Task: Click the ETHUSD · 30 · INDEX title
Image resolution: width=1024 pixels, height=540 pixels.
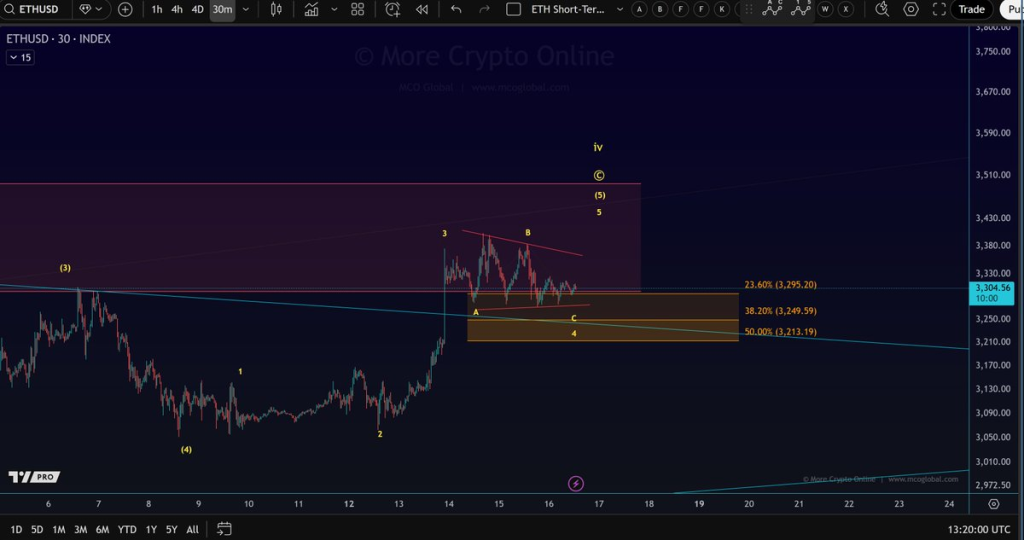Action: click(x=58, y=39)
